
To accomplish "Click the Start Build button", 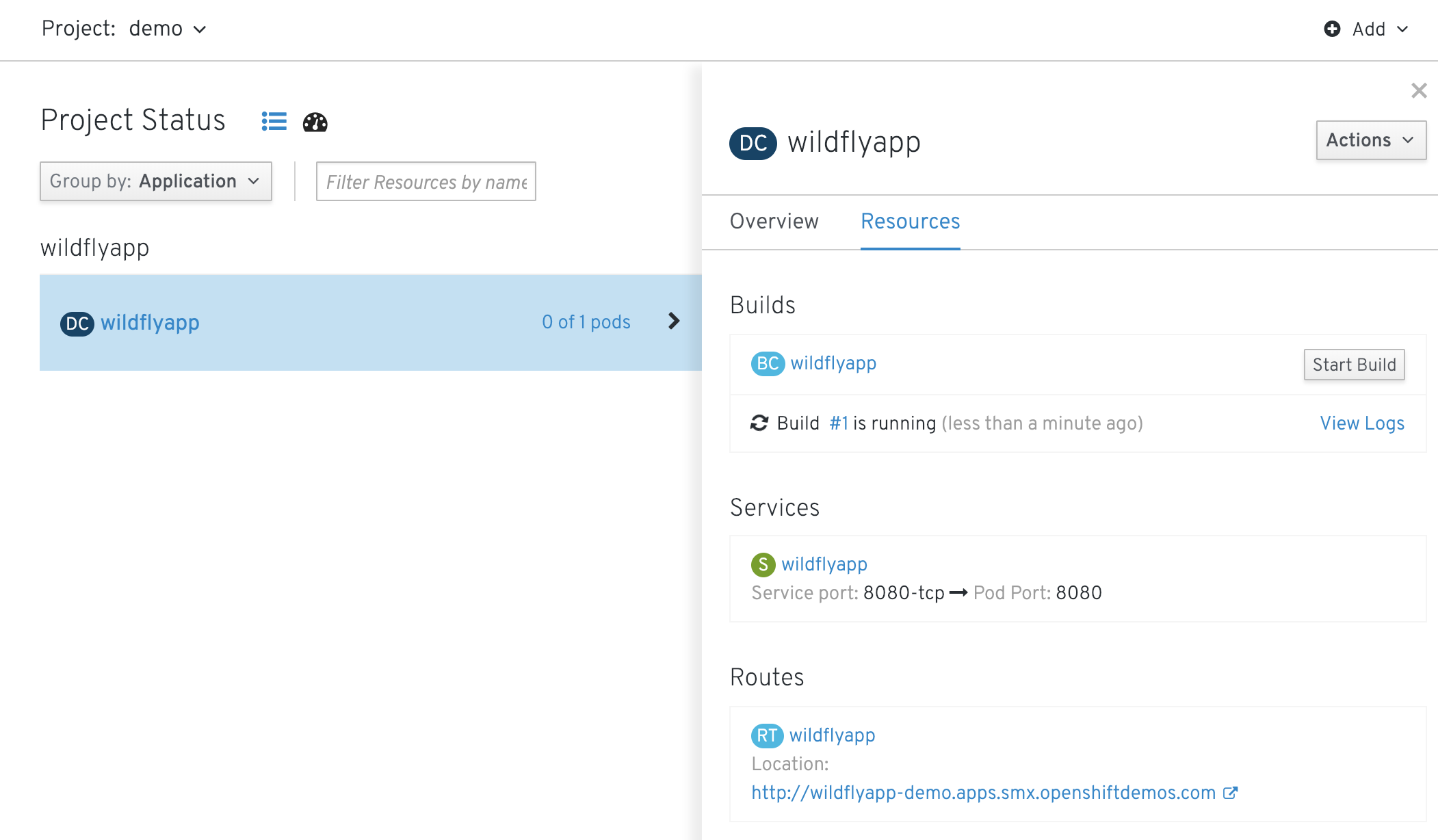I will (x=1353, y=365).
